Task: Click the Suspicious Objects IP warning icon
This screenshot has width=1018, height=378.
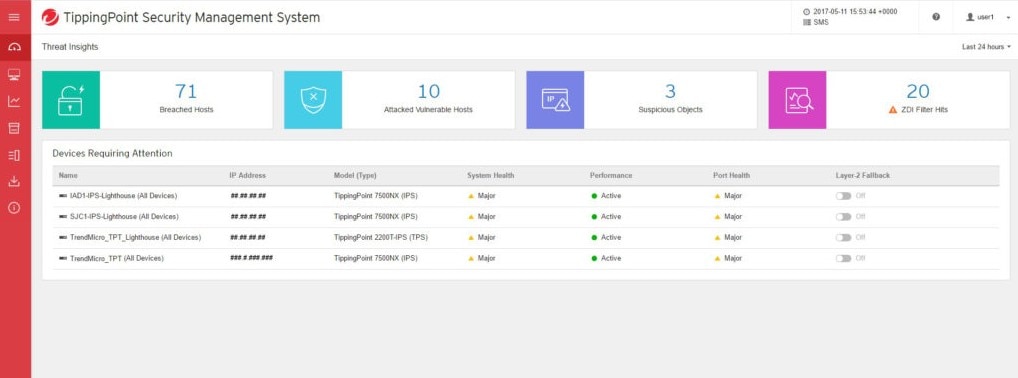Action: point(555,100)
